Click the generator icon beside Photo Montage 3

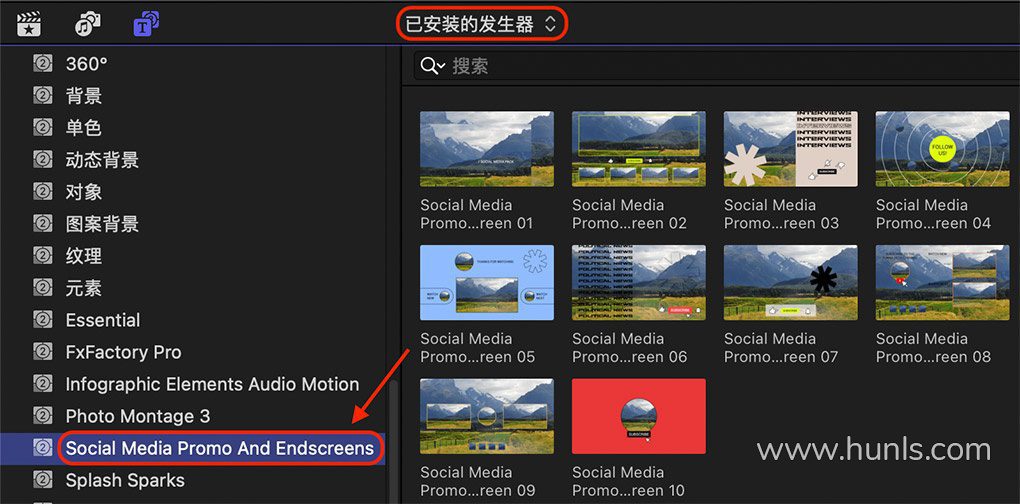click(x=43, y=415)
